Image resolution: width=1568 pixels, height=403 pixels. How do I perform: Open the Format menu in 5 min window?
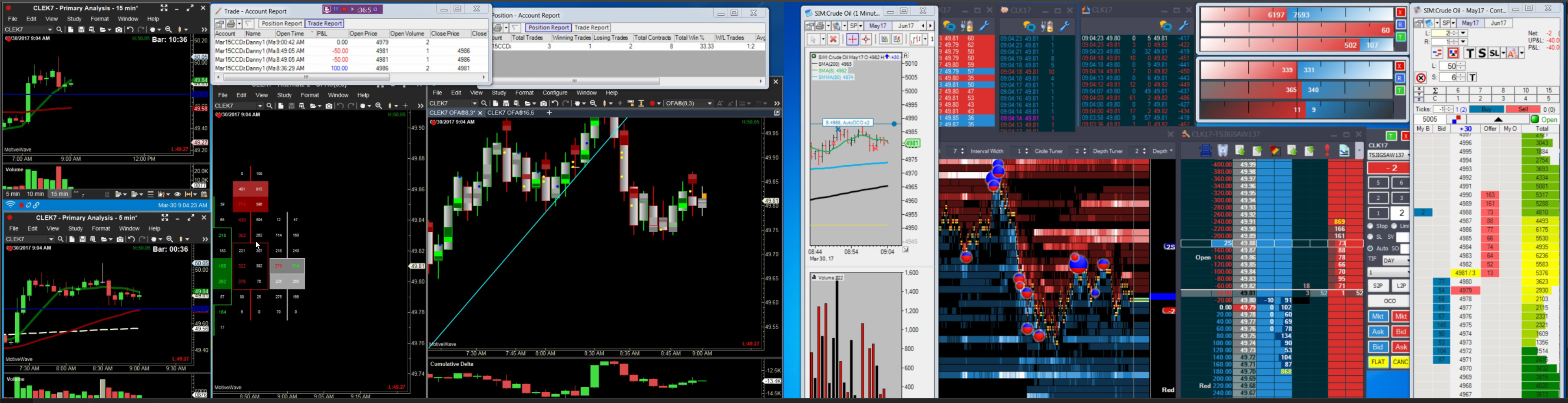(101, 229)
